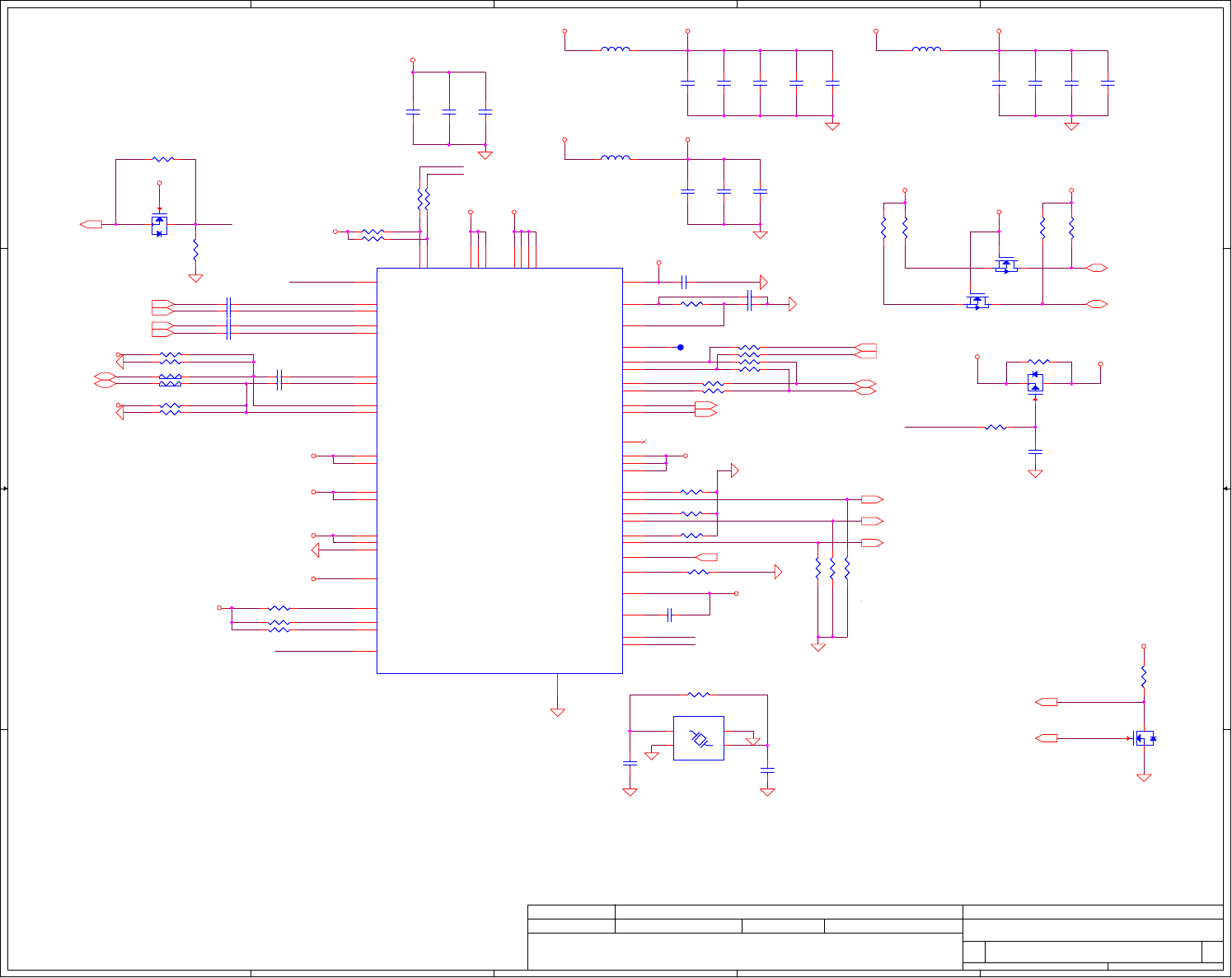This screenshot has width=1232, height=978.
Task: Select the no-connect X marker on IC pin
Action: [644, 442]
